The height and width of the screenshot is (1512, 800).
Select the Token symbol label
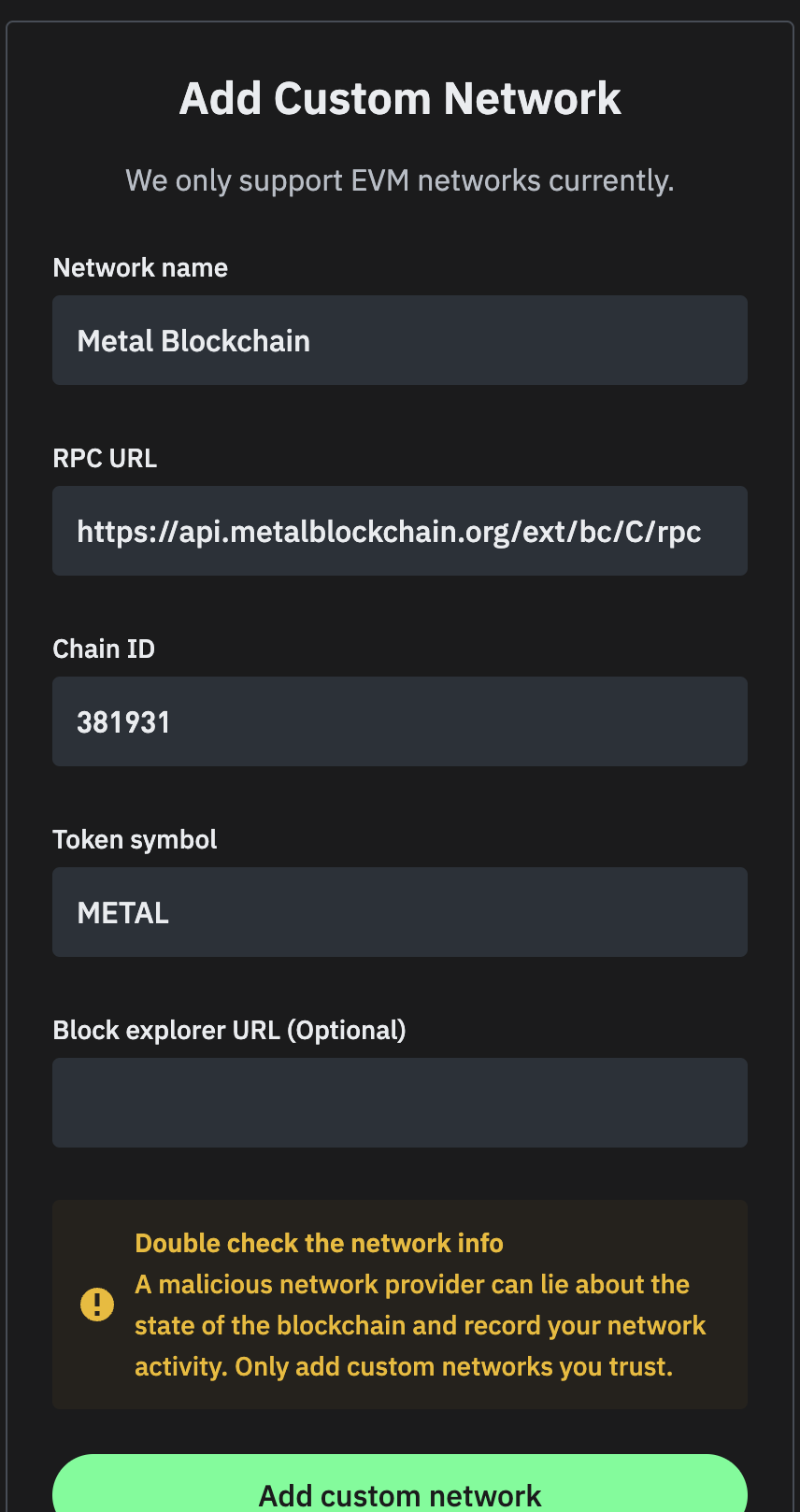[x=135, y=839]
